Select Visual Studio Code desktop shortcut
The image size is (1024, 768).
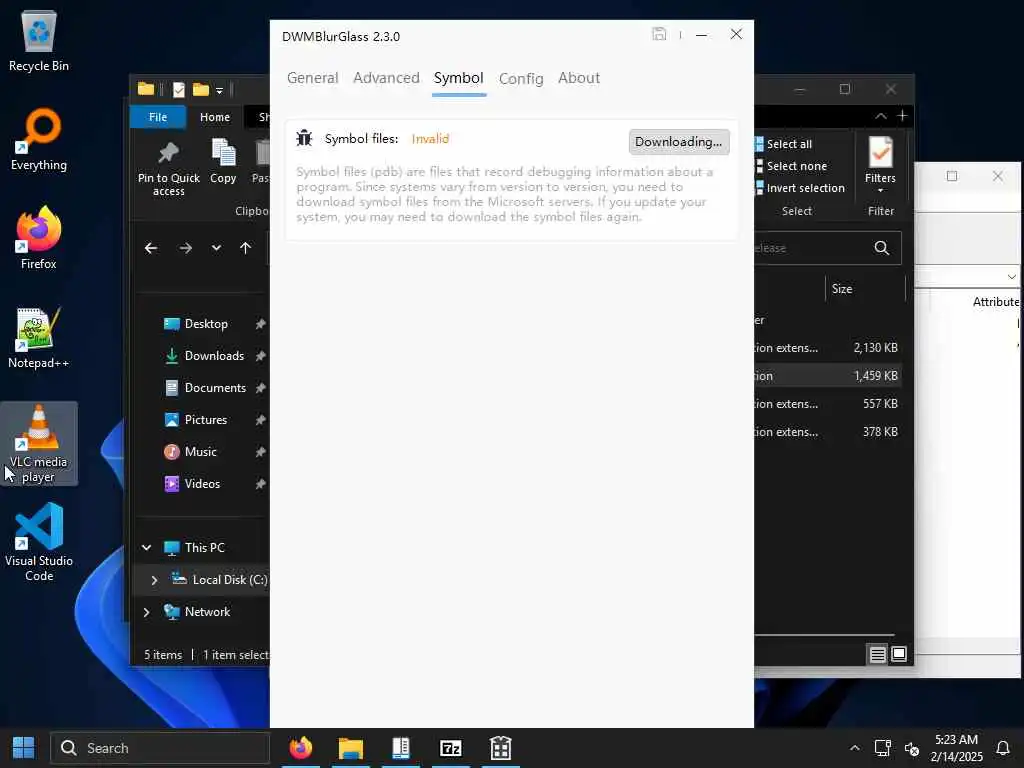(39, 542)
